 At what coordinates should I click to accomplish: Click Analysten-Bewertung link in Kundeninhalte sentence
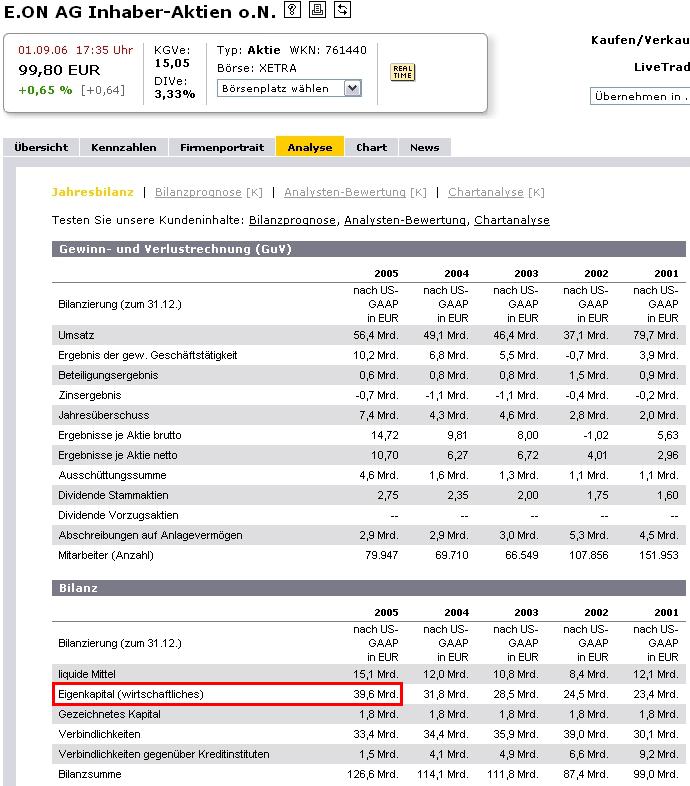pos(405,220)
